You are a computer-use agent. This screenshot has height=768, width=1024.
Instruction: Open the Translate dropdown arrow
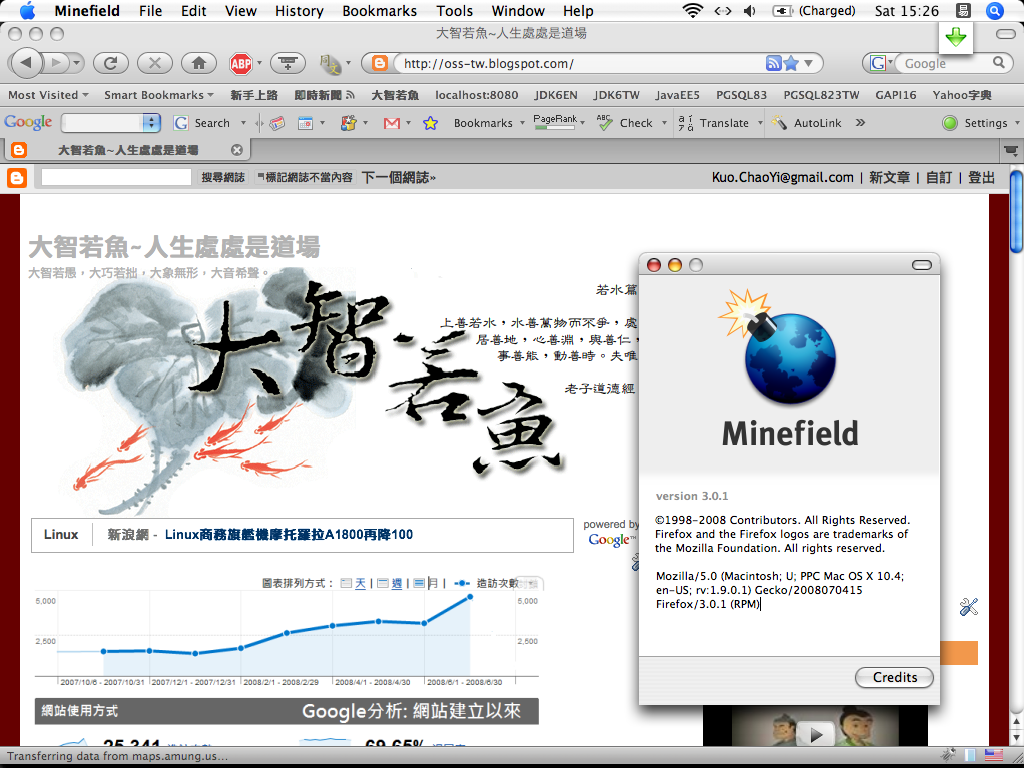click(760, 123)
